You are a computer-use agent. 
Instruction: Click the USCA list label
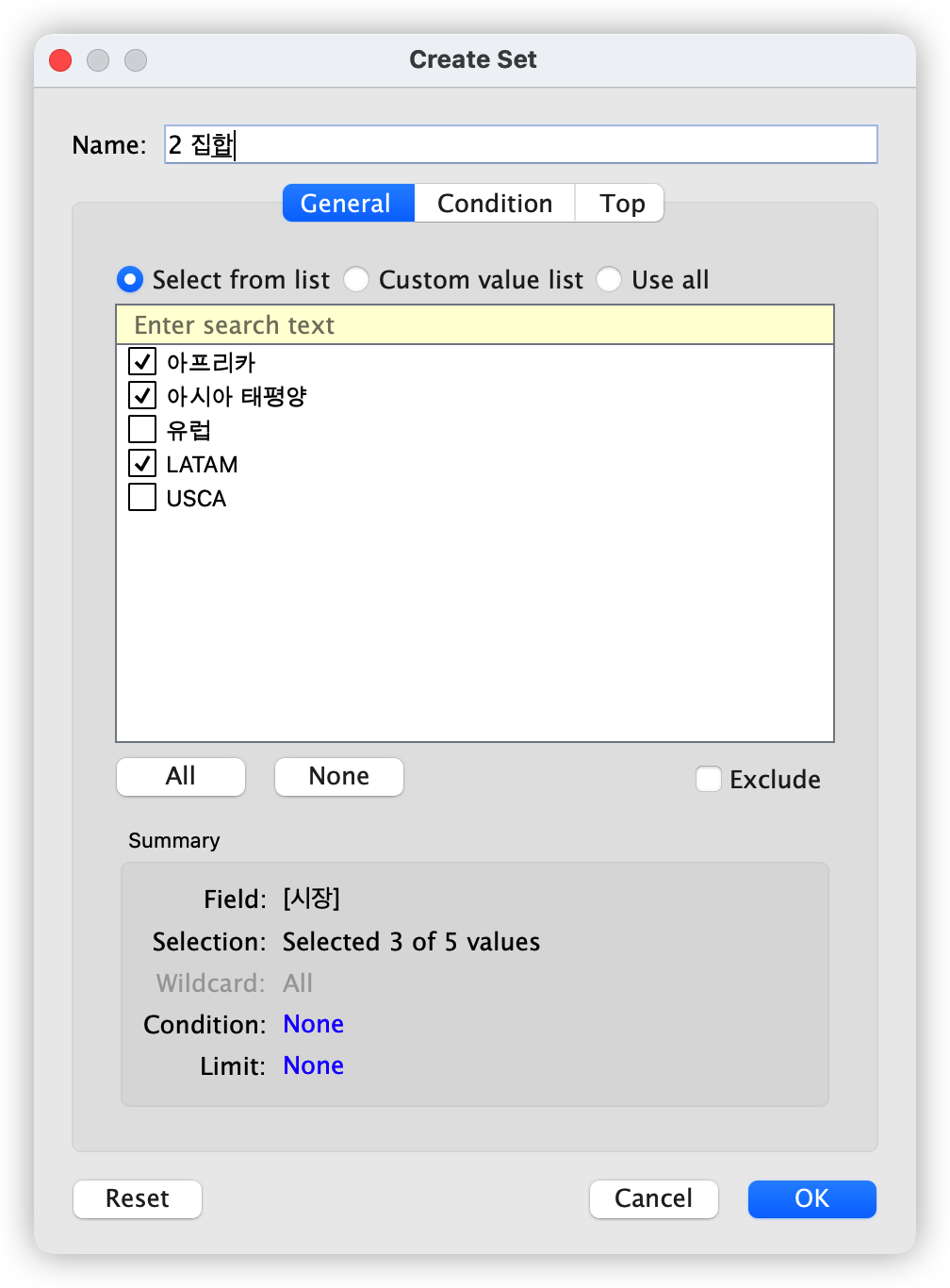[196, 498]
